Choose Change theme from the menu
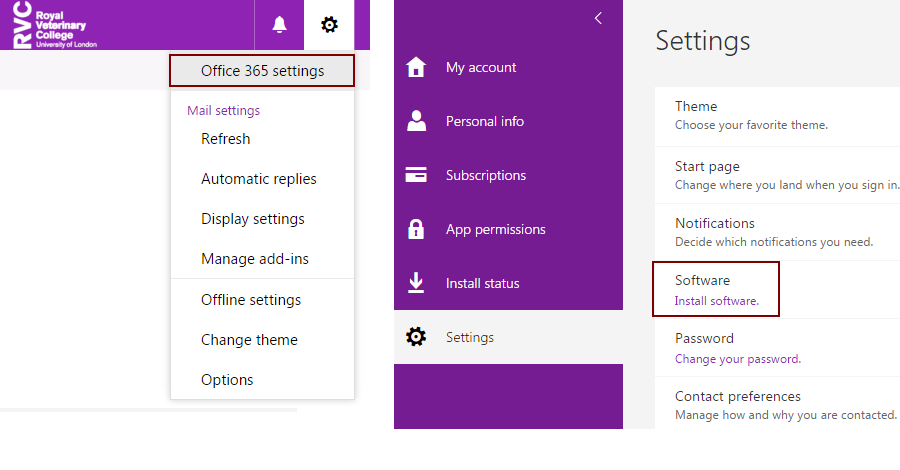Screen dimensions: 900x470 [x=249, y=340]
